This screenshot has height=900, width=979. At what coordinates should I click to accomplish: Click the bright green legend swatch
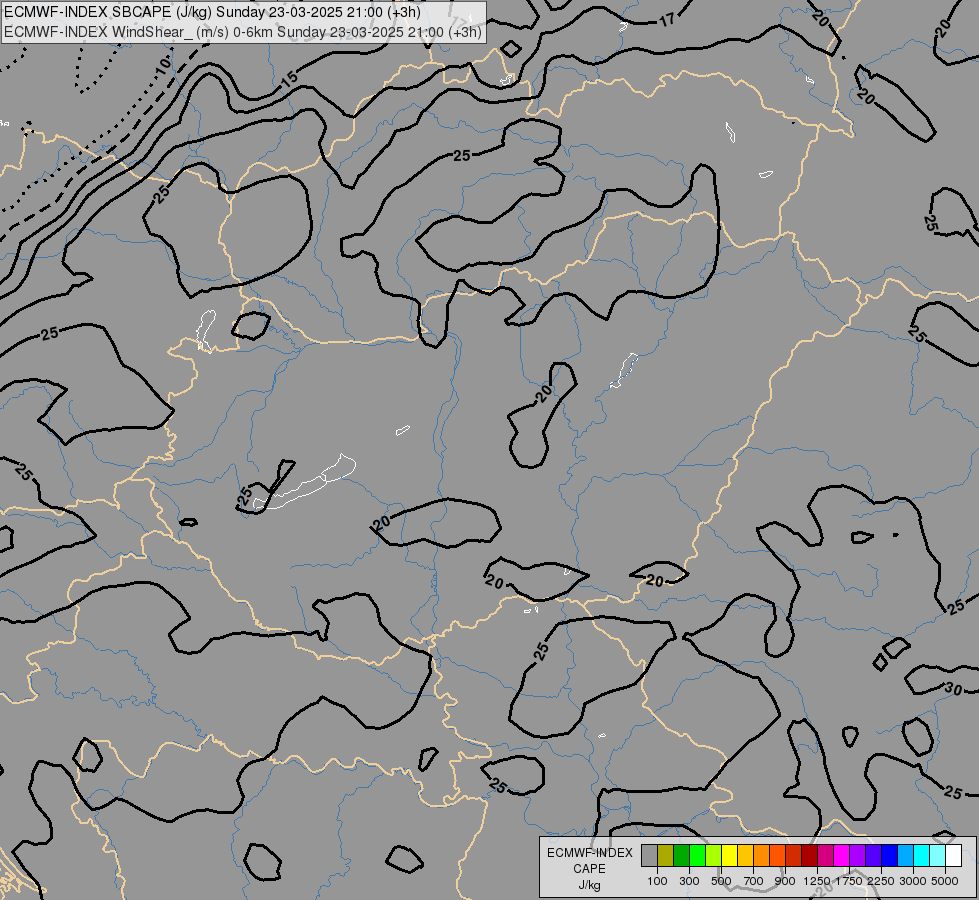click(698, 856)
